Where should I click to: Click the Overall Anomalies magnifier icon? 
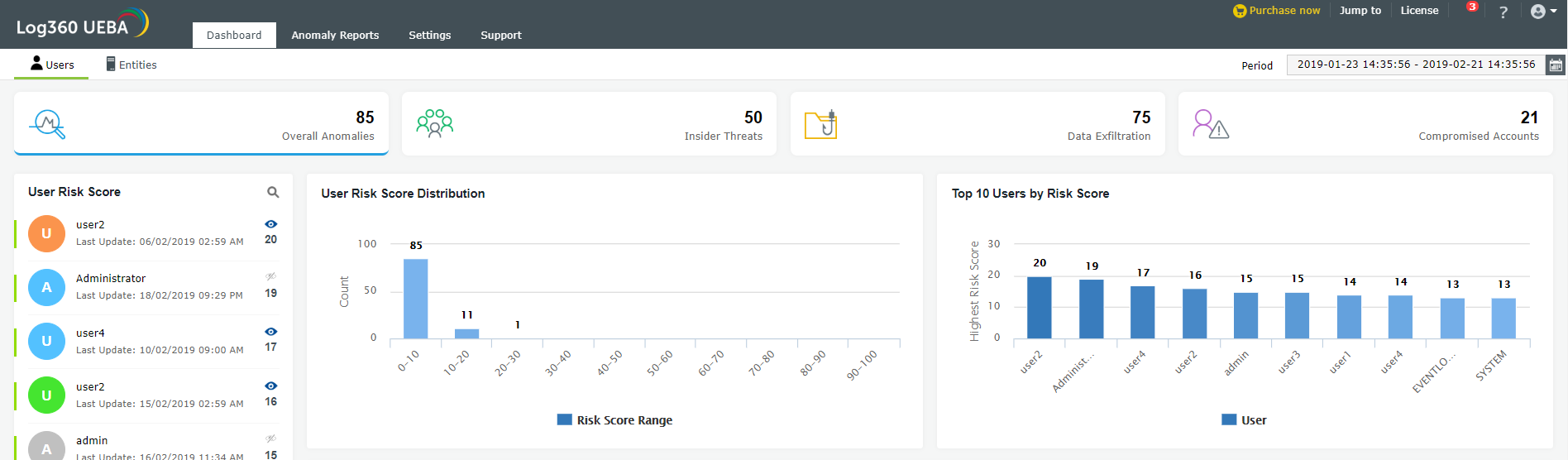point(48,124)
